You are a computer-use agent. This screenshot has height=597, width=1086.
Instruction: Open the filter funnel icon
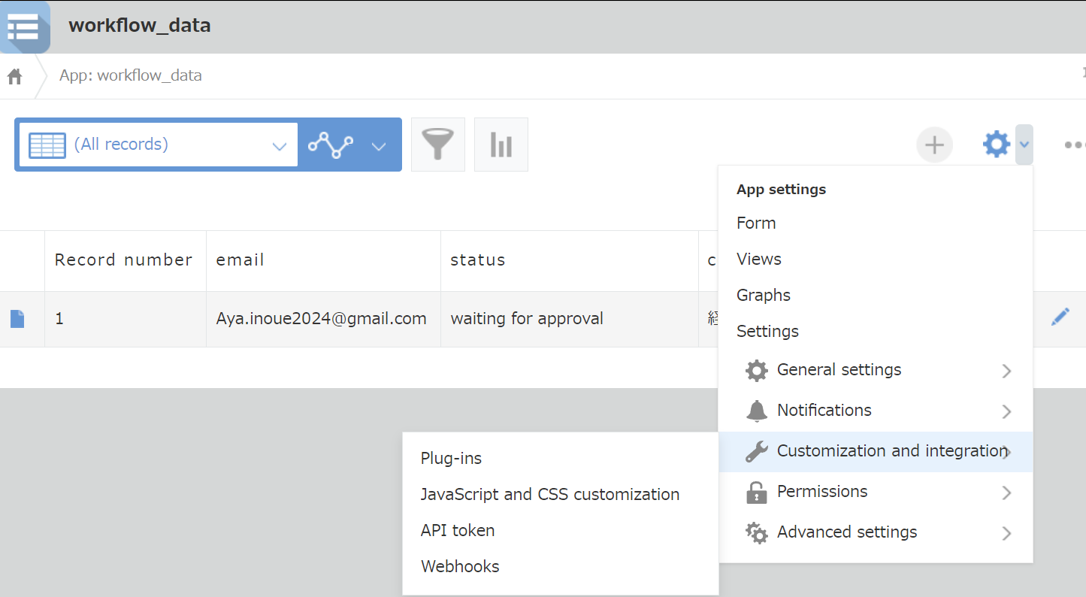[x=438, y=145]
